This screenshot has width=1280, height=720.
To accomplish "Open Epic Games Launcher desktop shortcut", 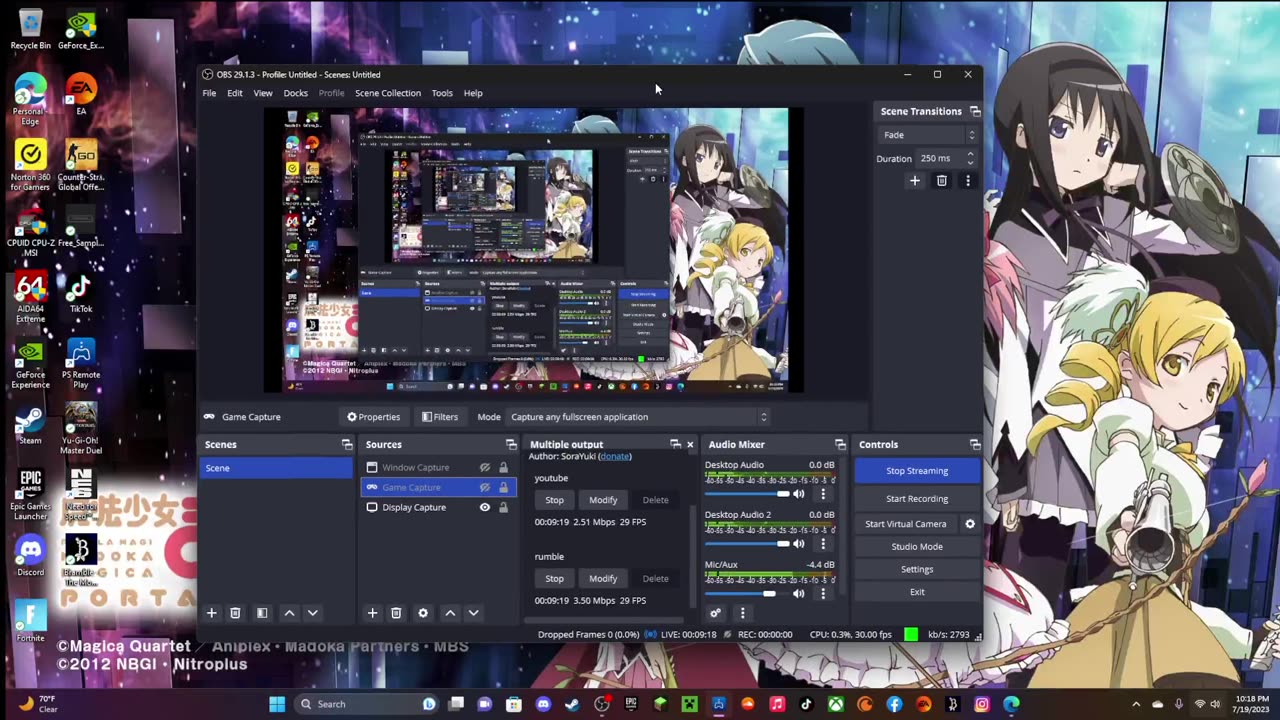I will 30,495.
